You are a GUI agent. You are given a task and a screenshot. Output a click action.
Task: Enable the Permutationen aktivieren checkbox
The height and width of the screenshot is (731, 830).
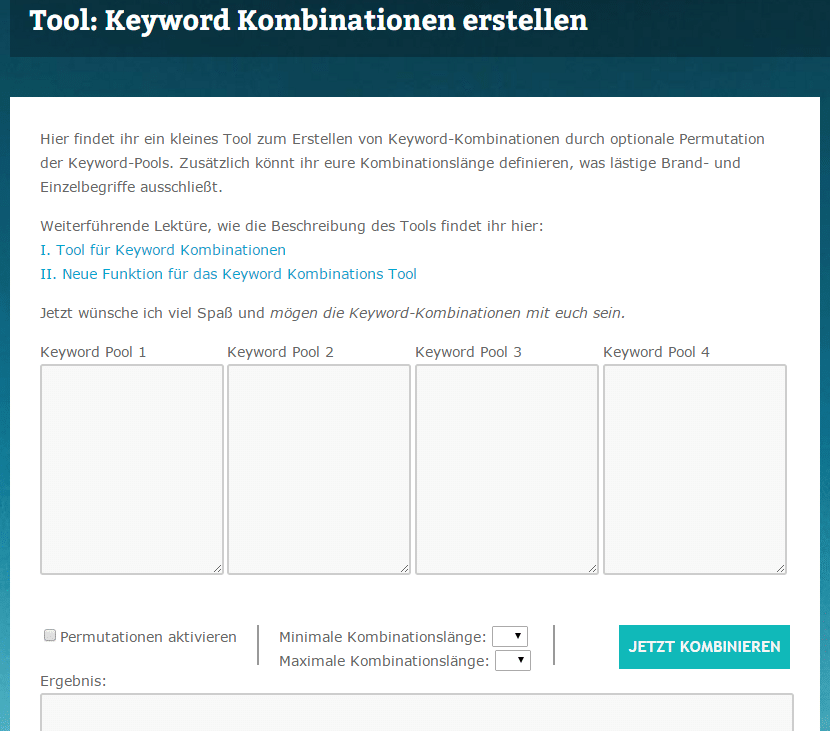pyautogui.click(x=50, y=635)
